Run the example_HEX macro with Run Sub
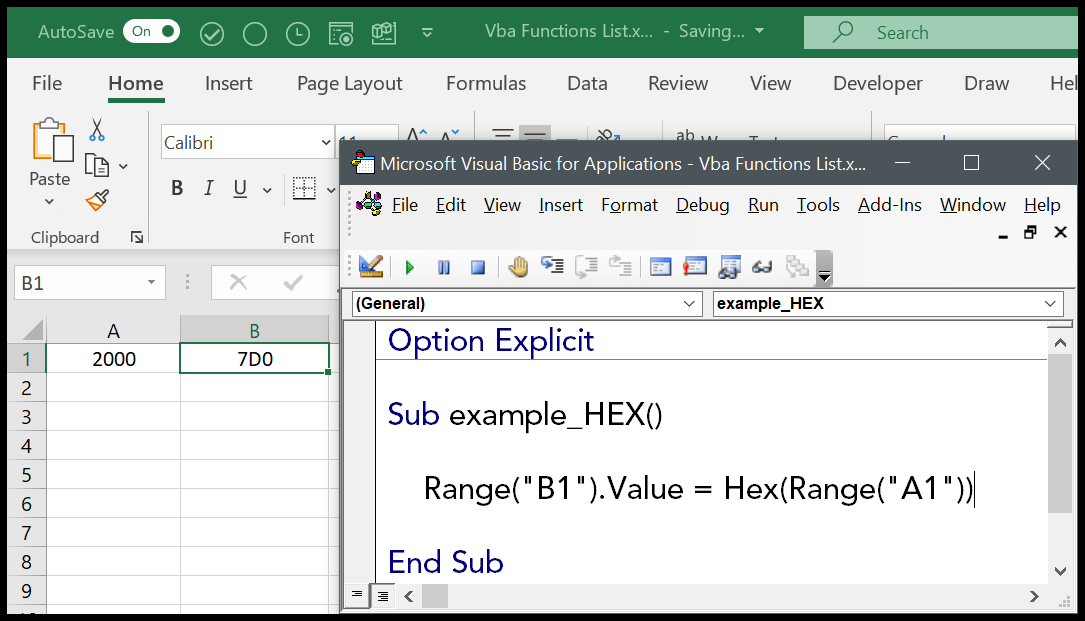 click(x=409, y=267)
